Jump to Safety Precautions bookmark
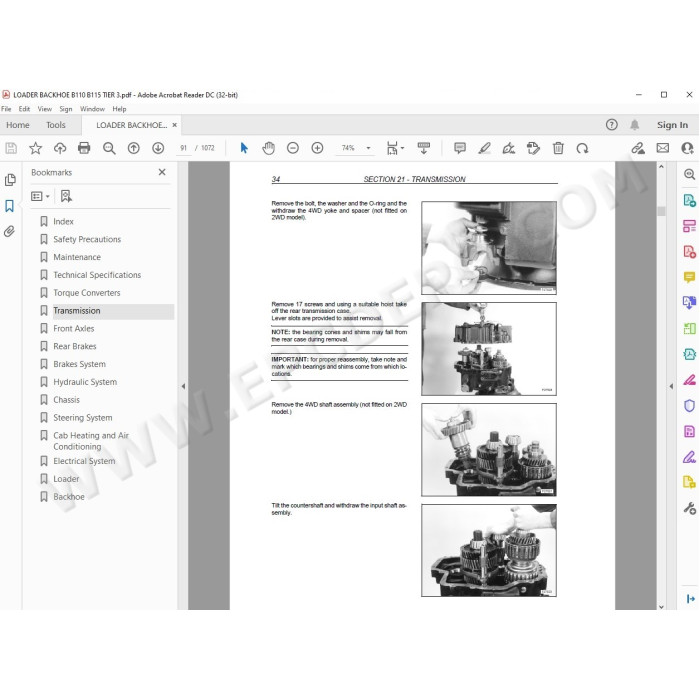The height and width of the screenshot is (700, 700). 87,239
